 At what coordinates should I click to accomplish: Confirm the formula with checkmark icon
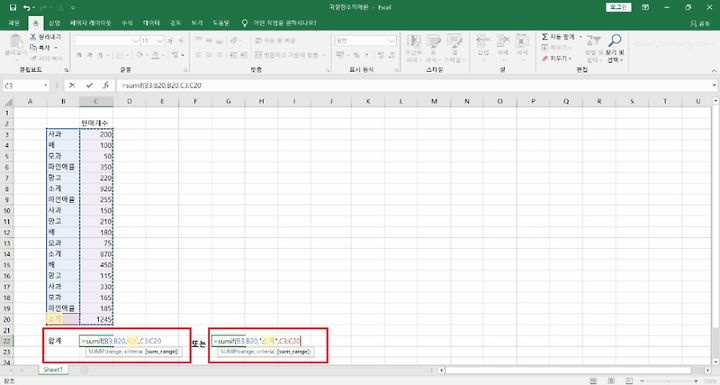(x=89, y=85)
